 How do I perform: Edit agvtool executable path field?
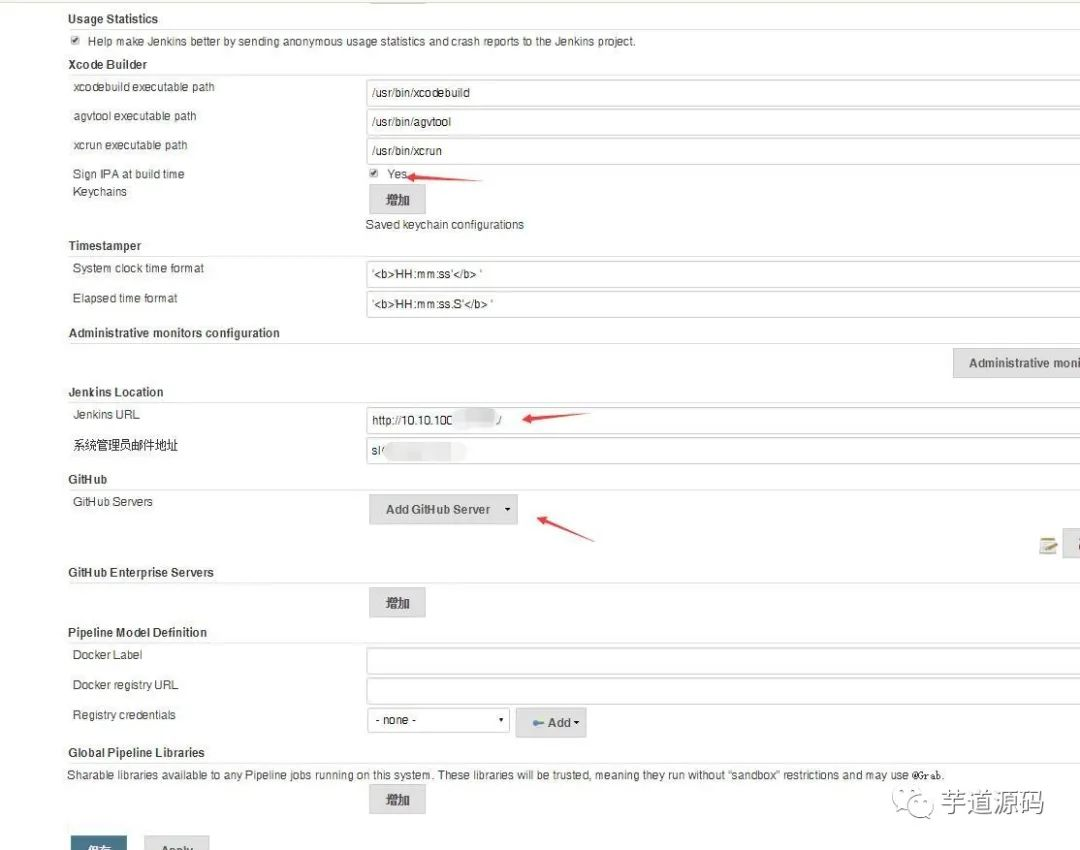coord(723,122)
